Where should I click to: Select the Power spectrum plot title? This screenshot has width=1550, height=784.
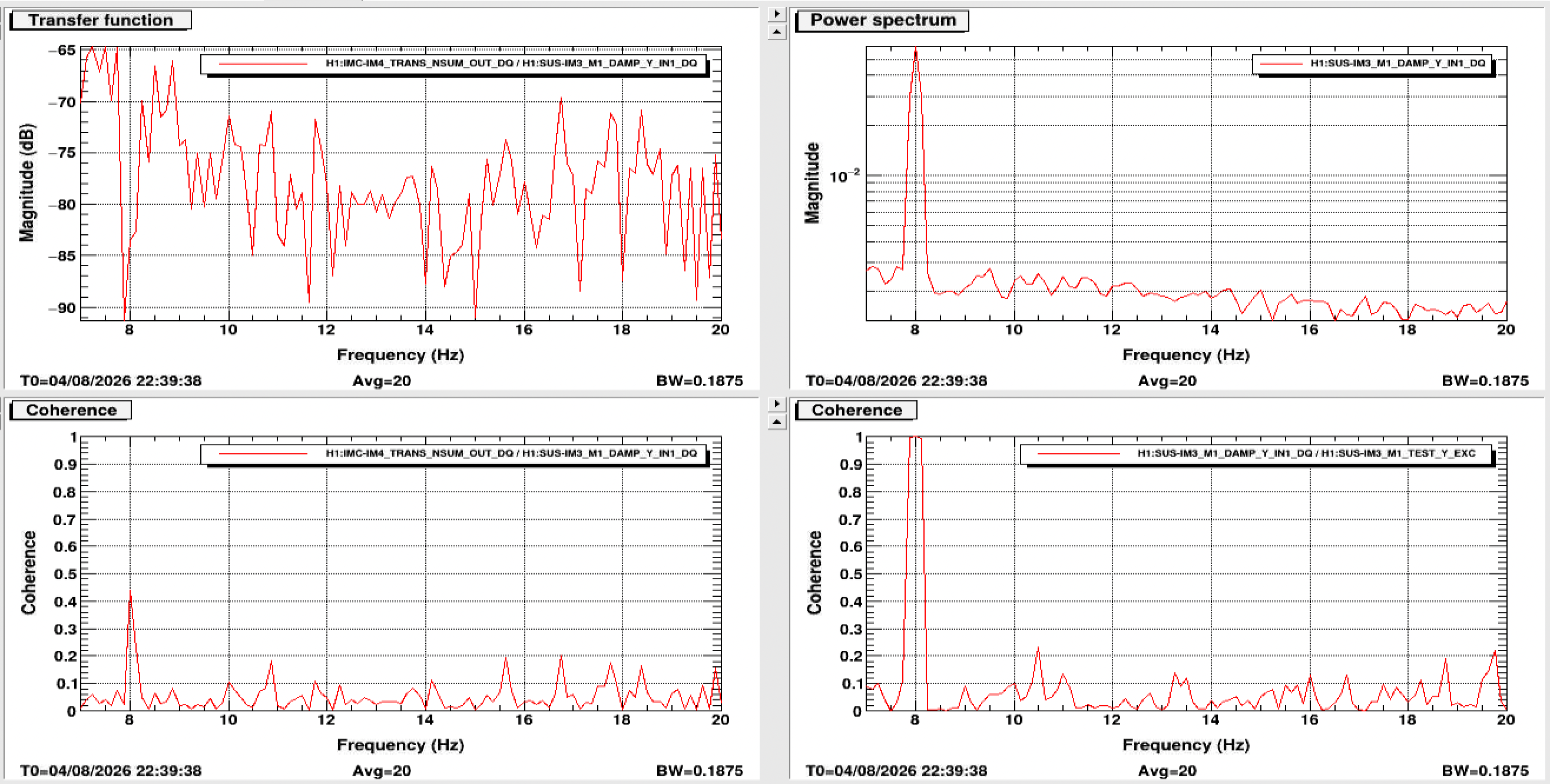[x=883, y=20]
